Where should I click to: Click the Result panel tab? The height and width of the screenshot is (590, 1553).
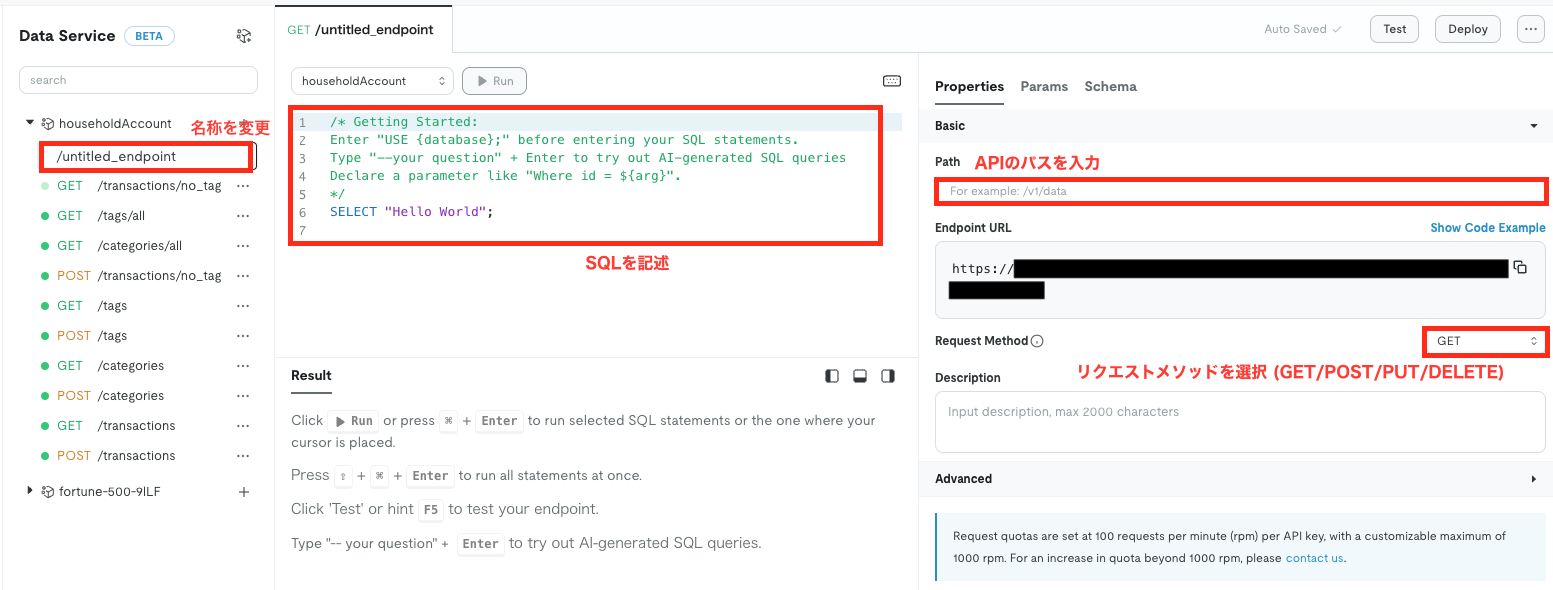(311, 376)
